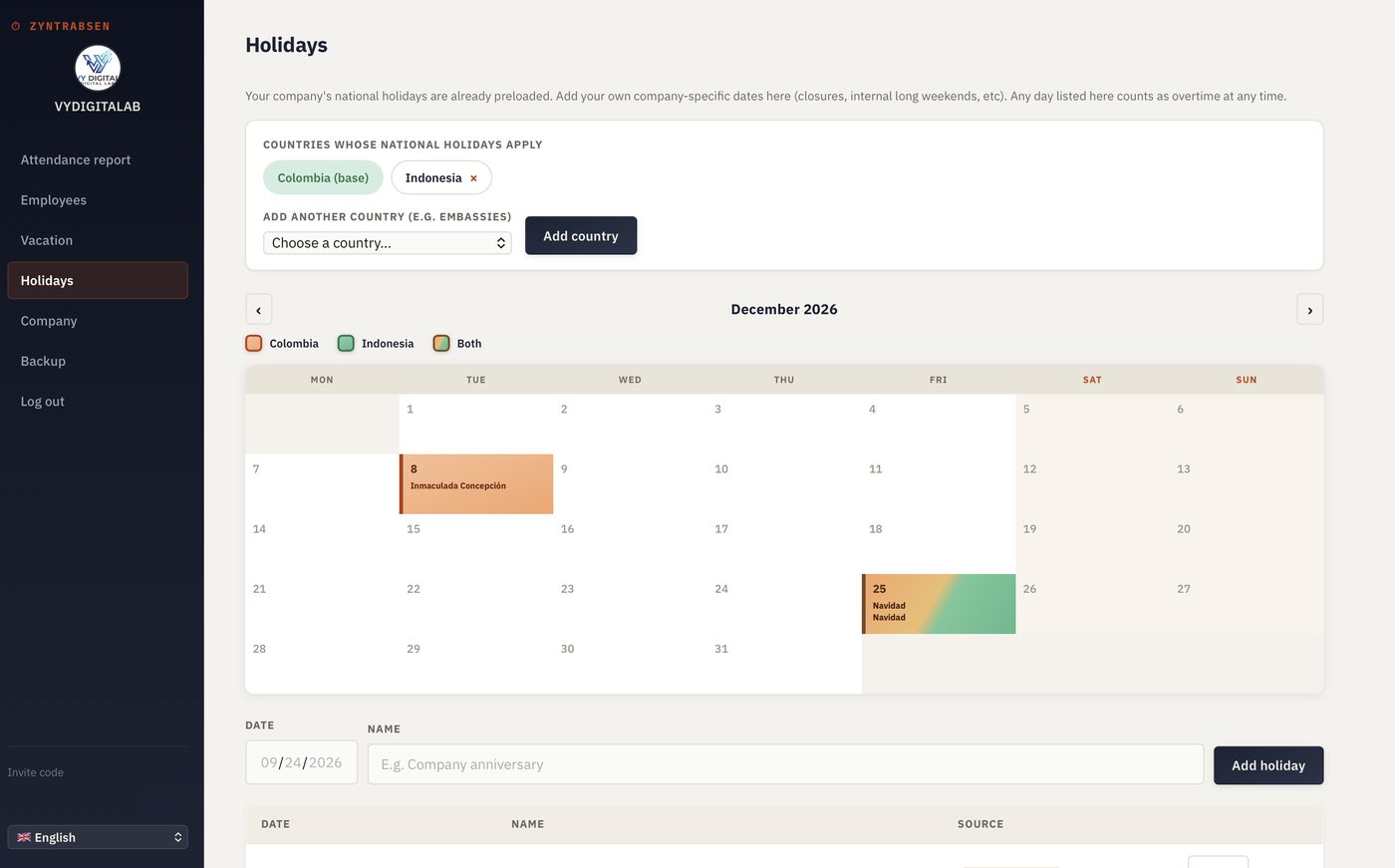Open the Vacation section
The image size is (1395, 868).
[98, 240]
